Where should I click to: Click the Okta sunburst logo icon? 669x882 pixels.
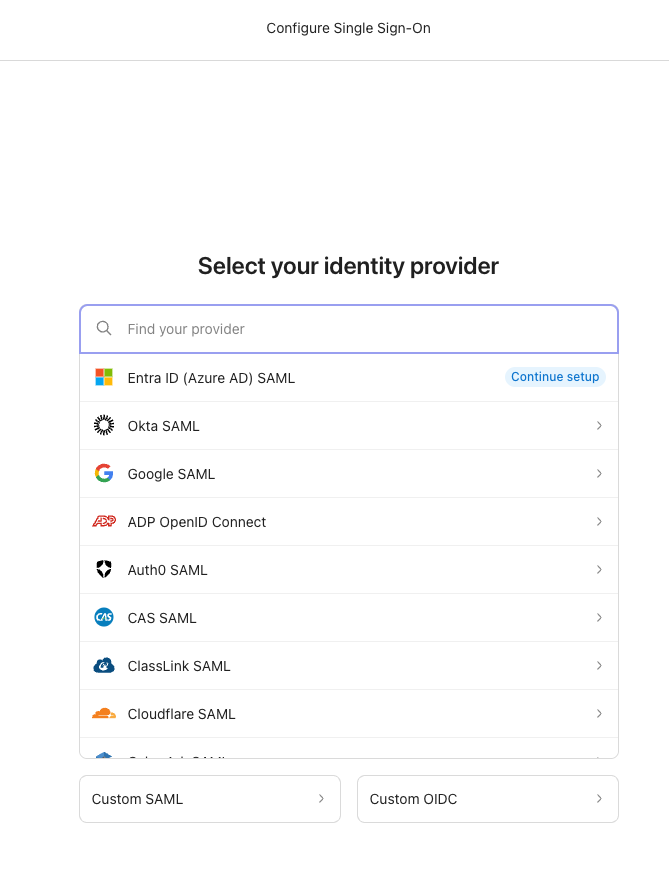104,425
